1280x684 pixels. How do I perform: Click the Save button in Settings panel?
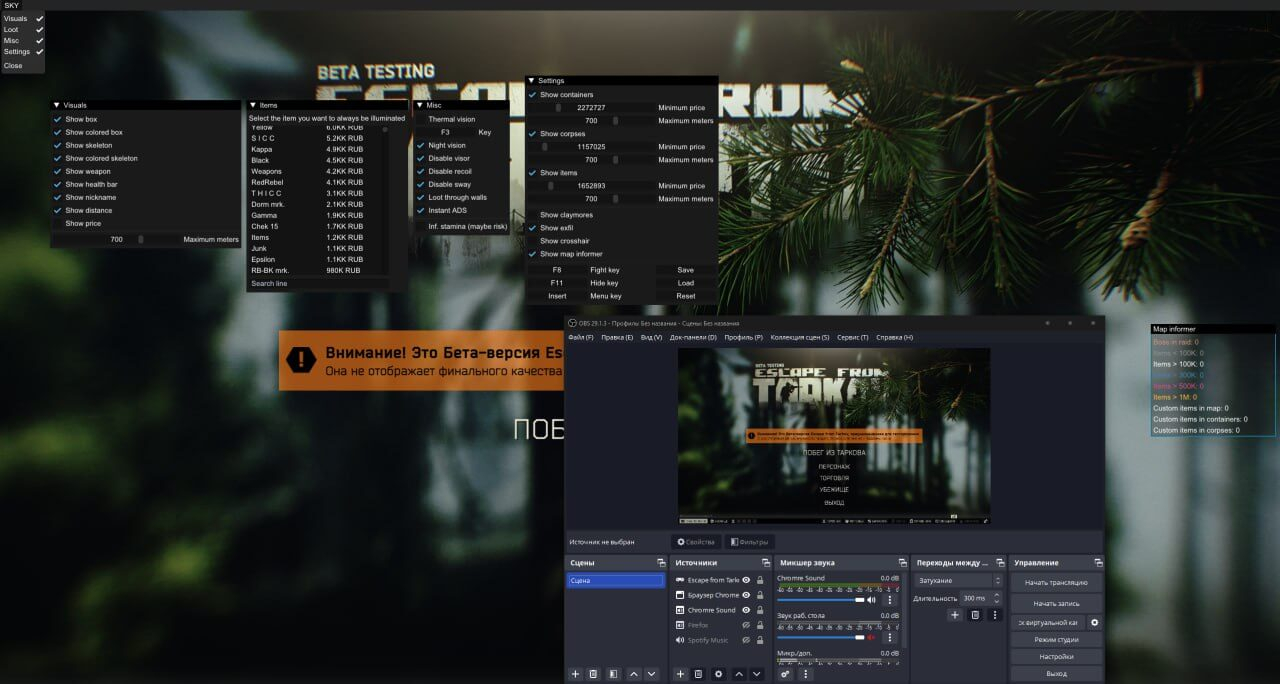tap(686, 268)
